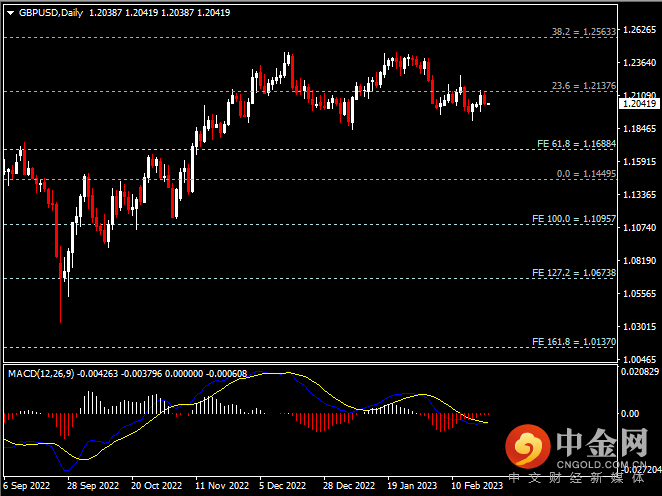Select the 23.6 = 1.21376 Fibonacci label
This screenshot has height=496, width=662.
(584, 87)
